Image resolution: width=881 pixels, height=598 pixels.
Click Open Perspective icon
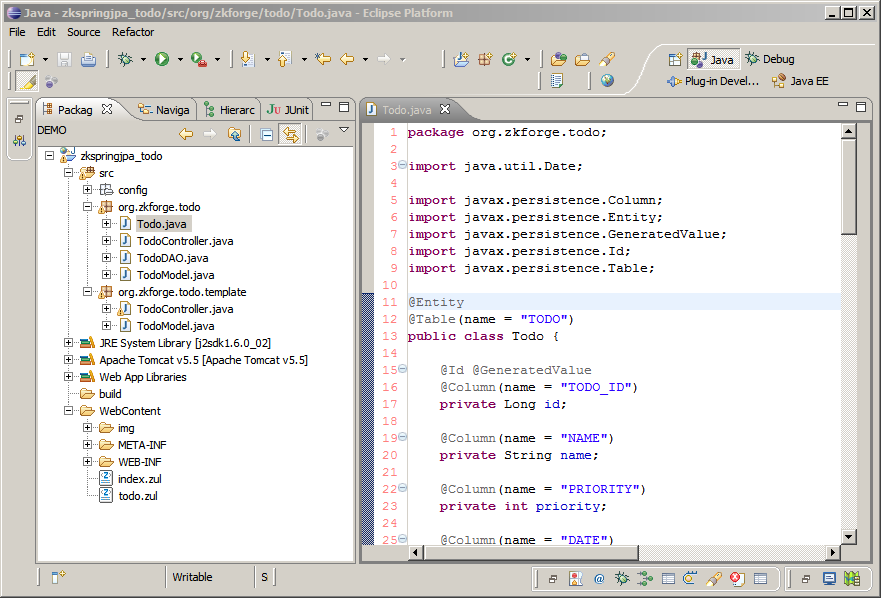[675, 59]
